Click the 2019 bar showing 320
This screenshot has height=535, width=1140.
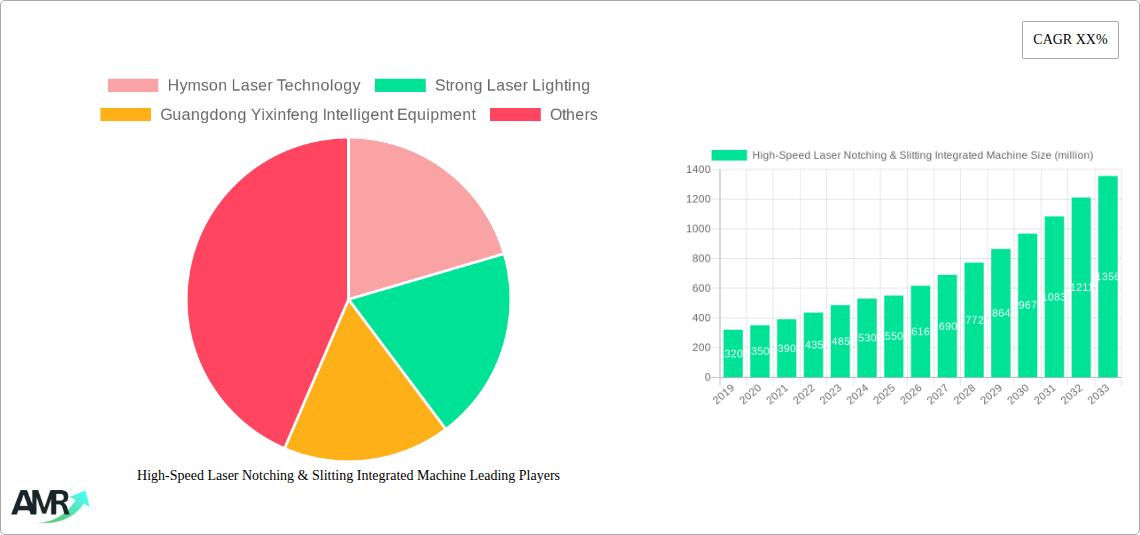pos(733,354)
